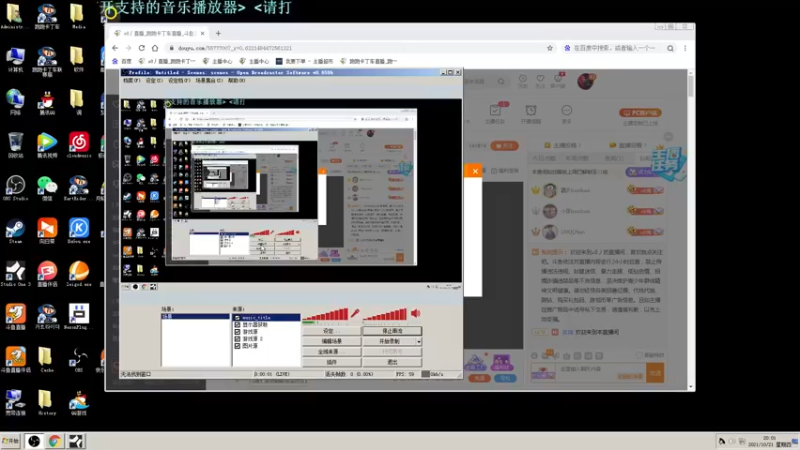Click Stop Streaming button in OBS

click(392, 331)
